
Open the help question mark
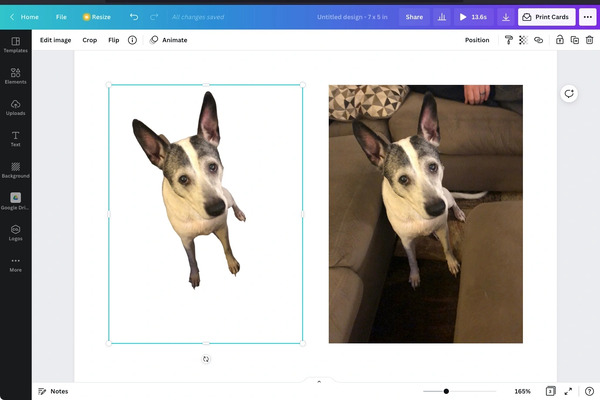tap(589, 391)
